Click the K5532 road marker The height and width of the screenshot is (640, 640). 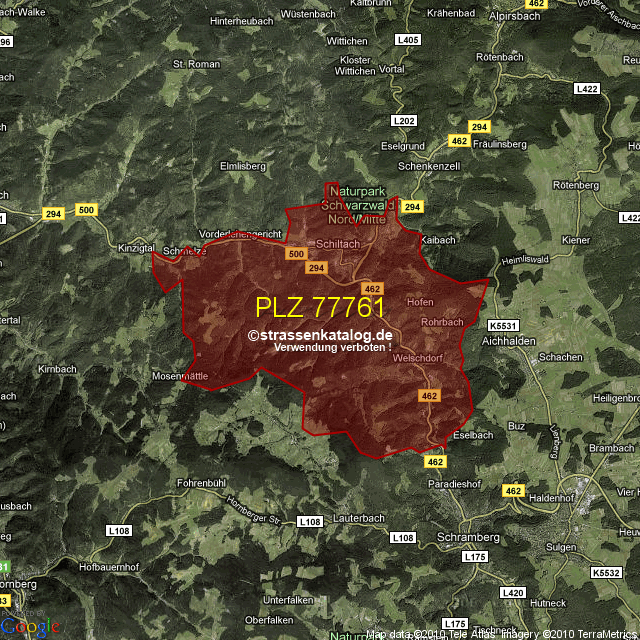[606, 573]
